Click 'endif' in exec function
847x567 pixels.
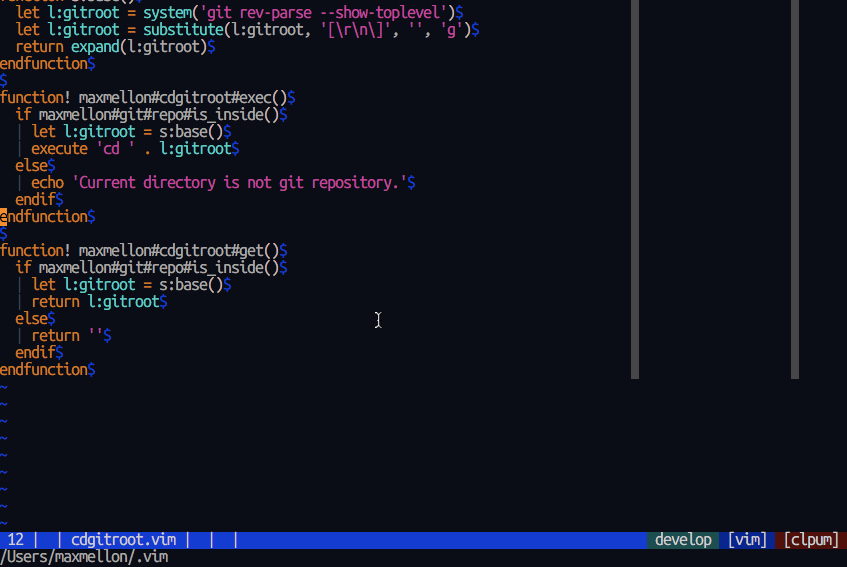pos(36,200)
